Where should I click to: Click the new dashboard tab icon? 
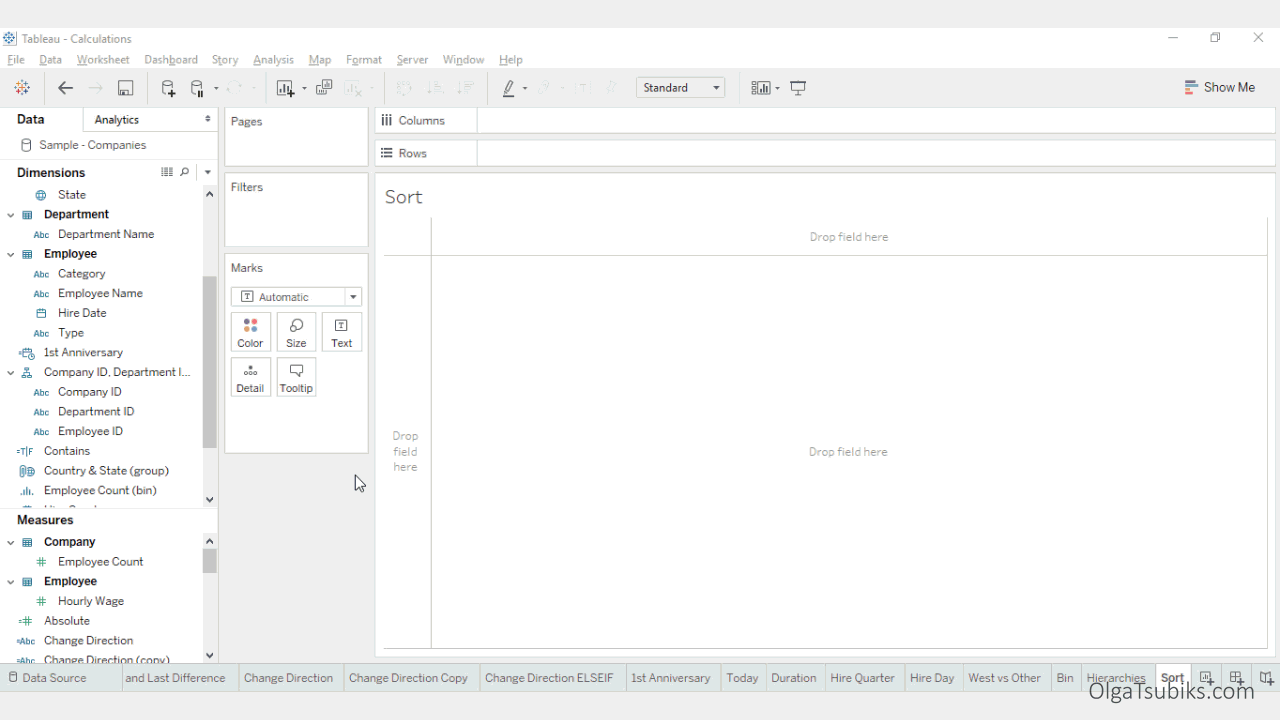(x=1237, y=677)
